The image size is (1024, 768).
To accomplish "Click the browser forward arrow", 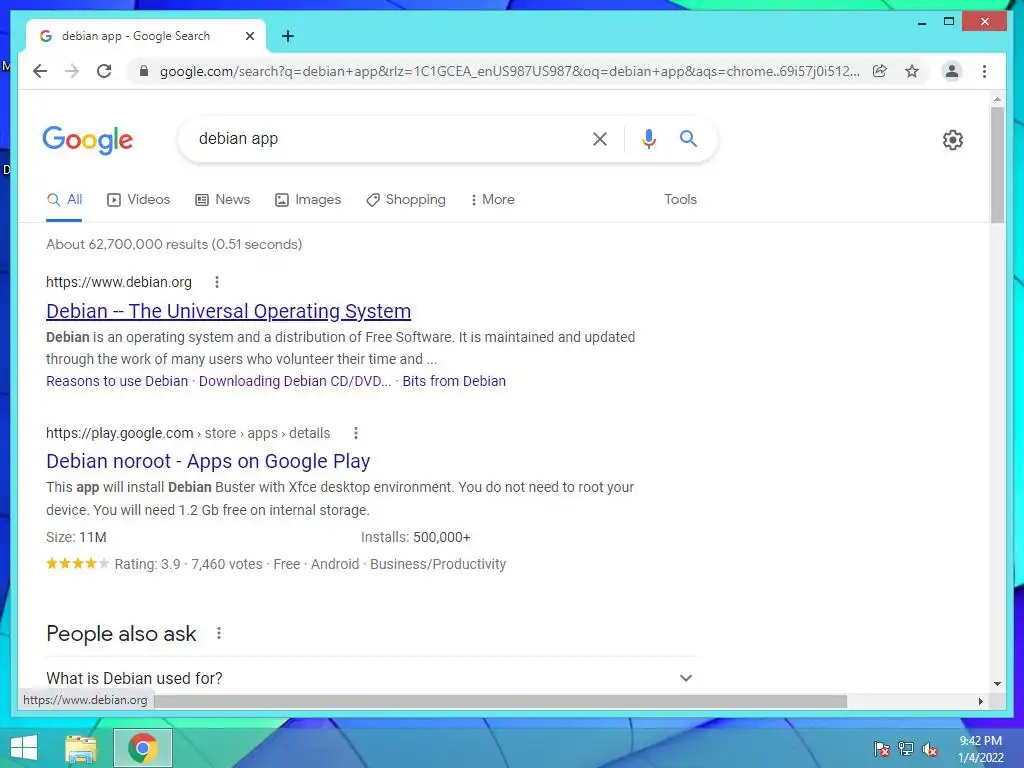I will [72, 71].
